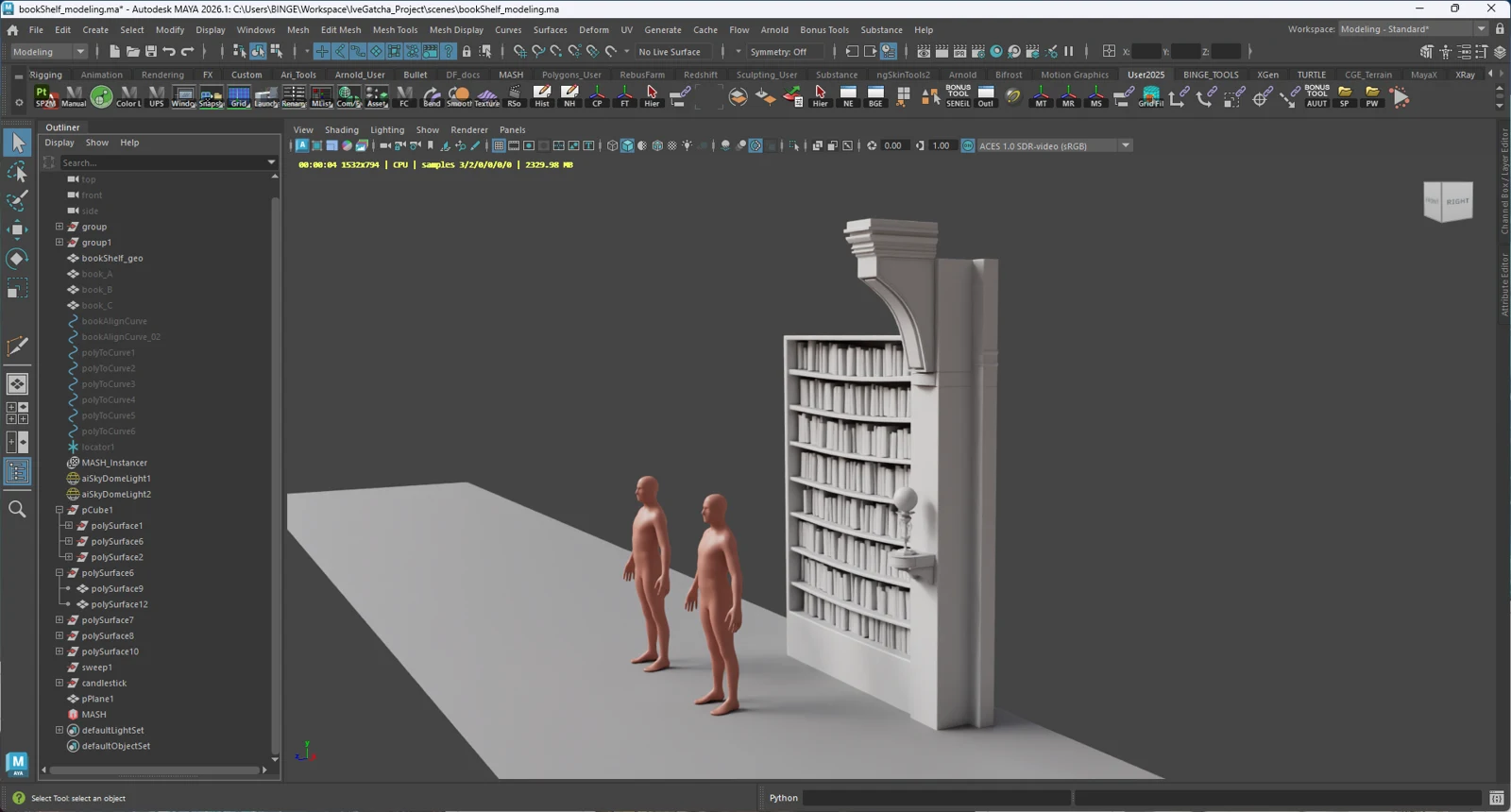Click the No Live Surface field
Viewport: 1511px width, 812px height.
(674, 52)
